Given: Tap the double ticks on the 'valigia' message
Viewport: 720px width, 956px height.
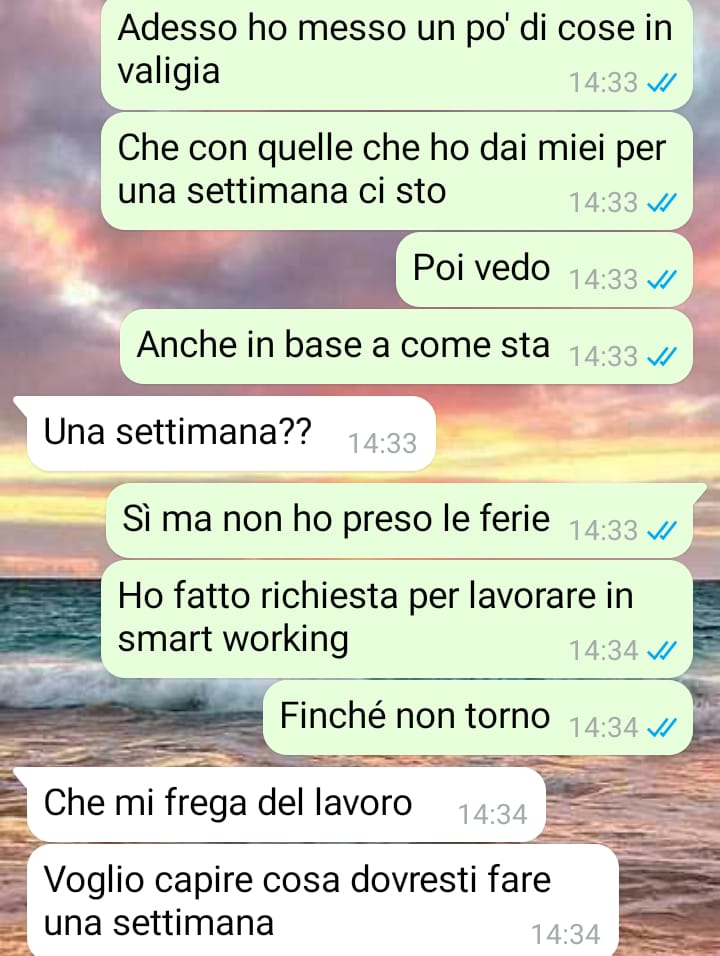Looking at the screenshot, I should 661,83.
